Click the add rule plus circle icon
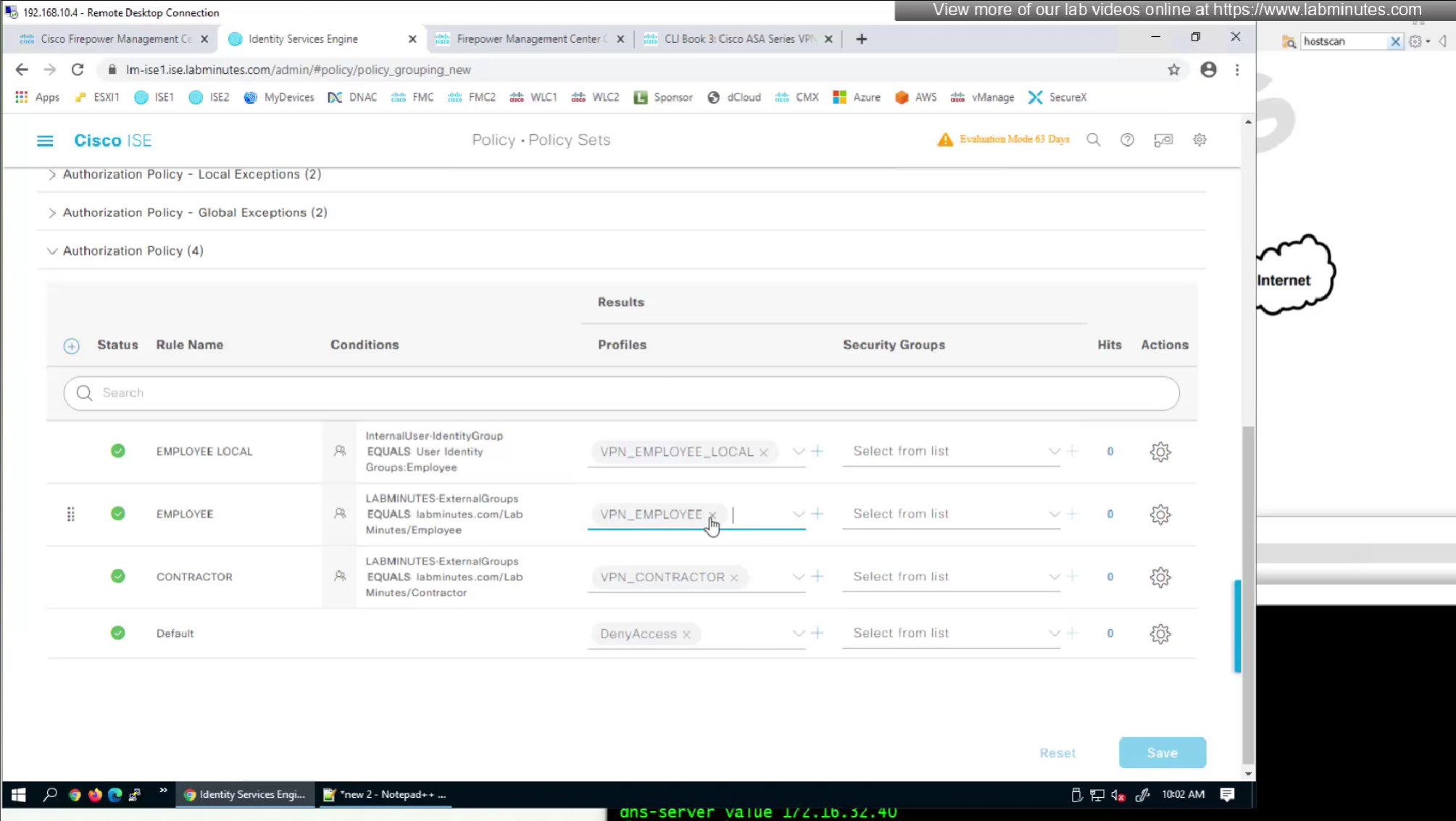The height and width of the screenshot is (821, 1456). point(71,346)
